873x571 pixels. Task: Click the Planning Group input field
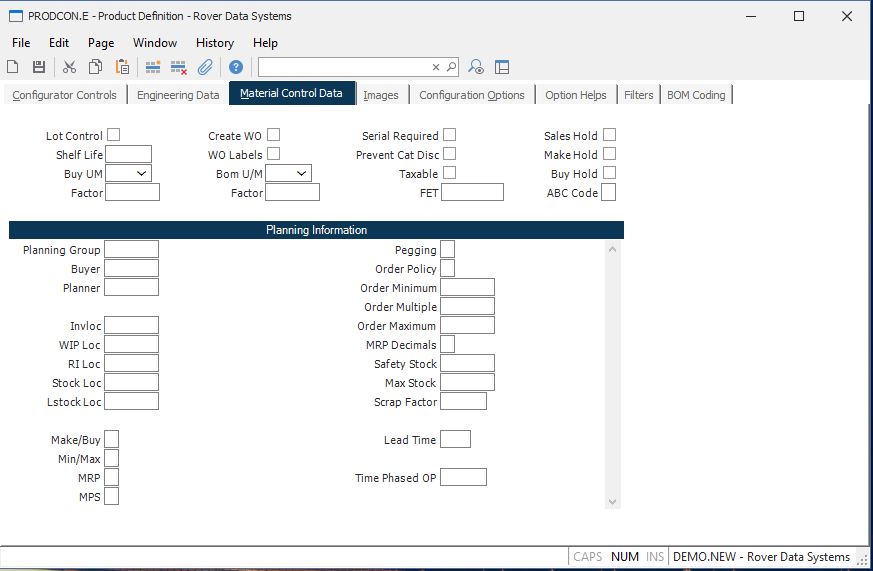click(131, 250)
